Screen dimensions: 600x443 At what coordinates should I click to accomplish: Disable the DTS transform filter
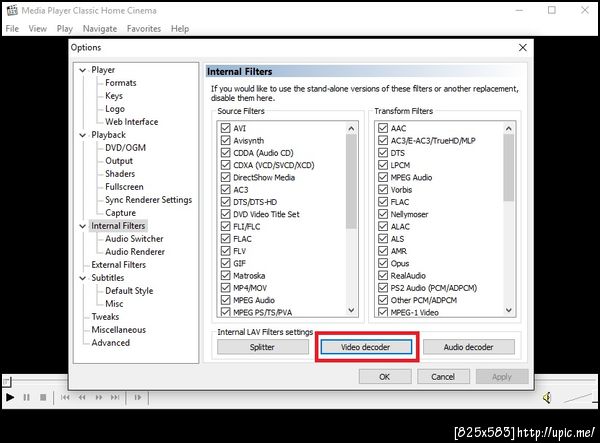click(383, 153)
